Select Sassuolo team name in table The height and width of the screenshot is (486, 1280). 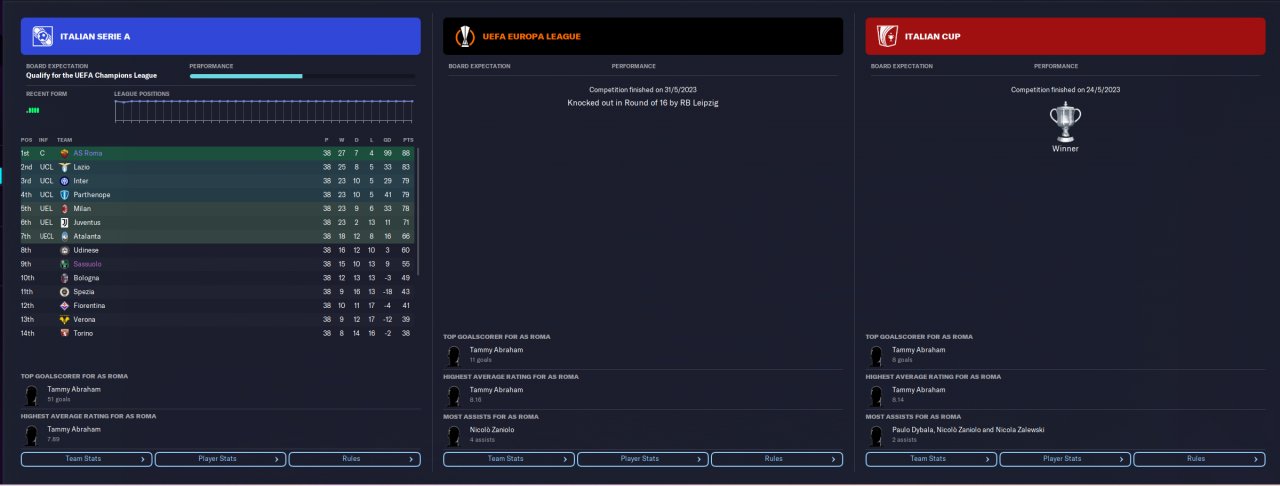[88, 264]
